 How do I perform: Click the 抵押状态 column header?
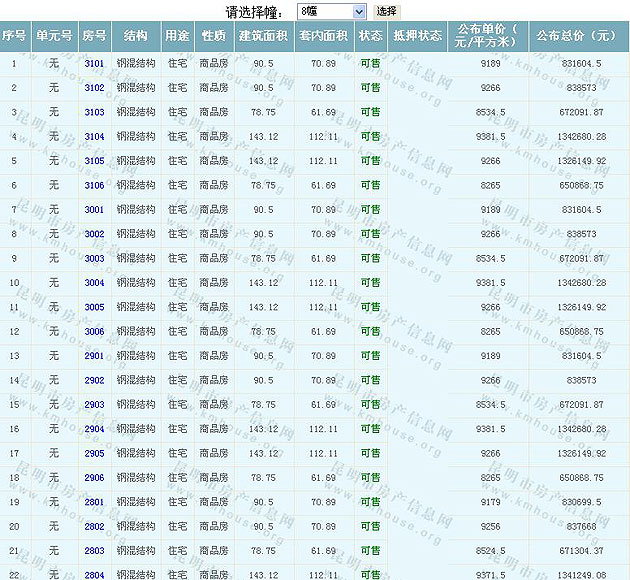pos(417,36)
